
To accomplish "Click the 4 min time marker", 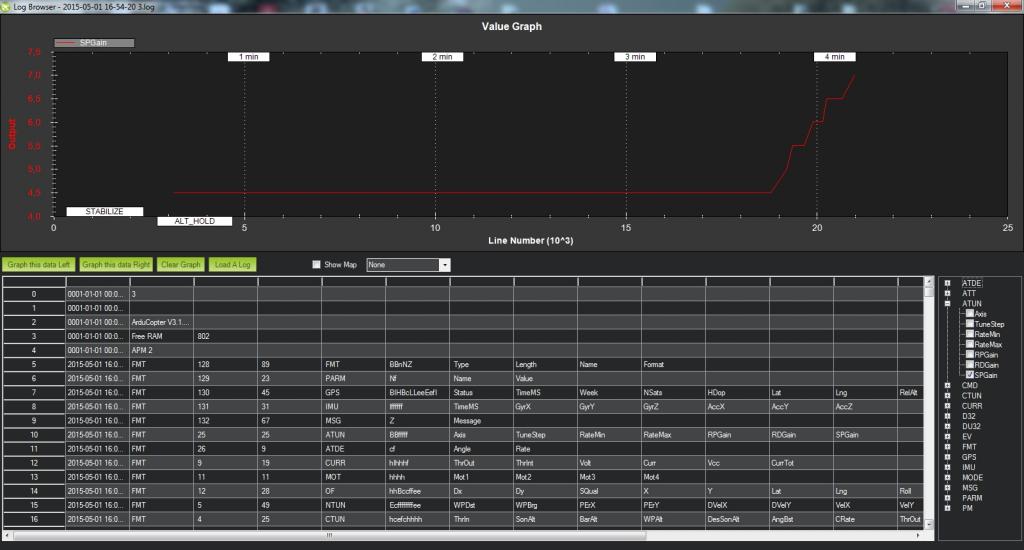I will point(835,57).
